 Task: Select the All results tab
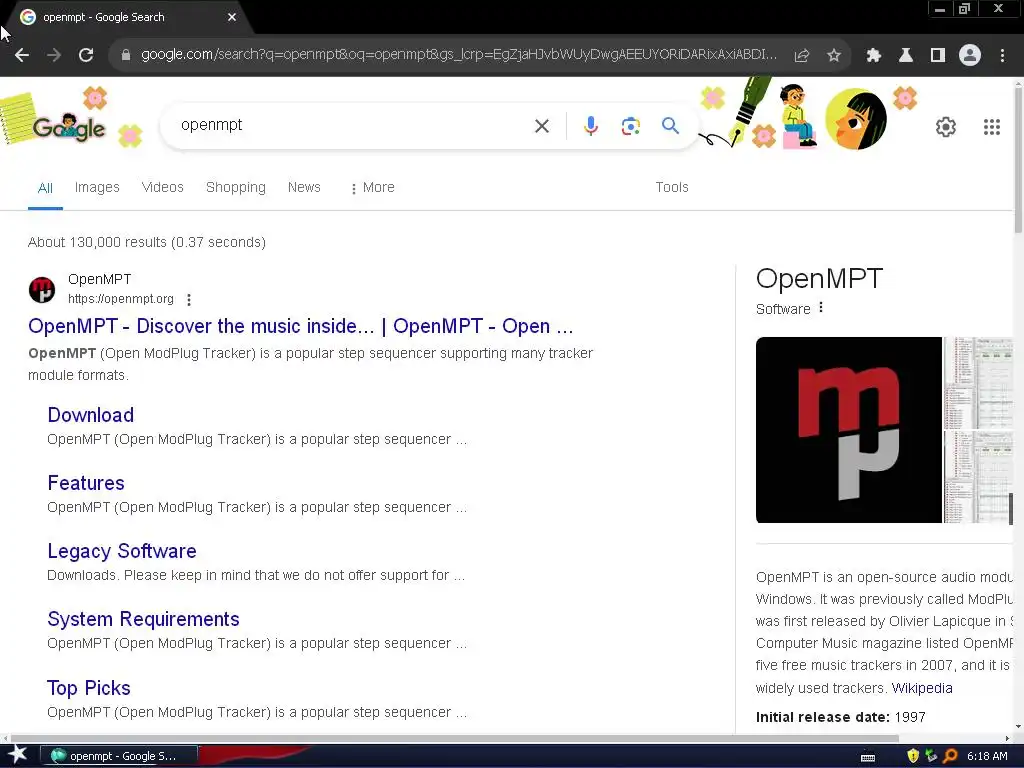45,188
